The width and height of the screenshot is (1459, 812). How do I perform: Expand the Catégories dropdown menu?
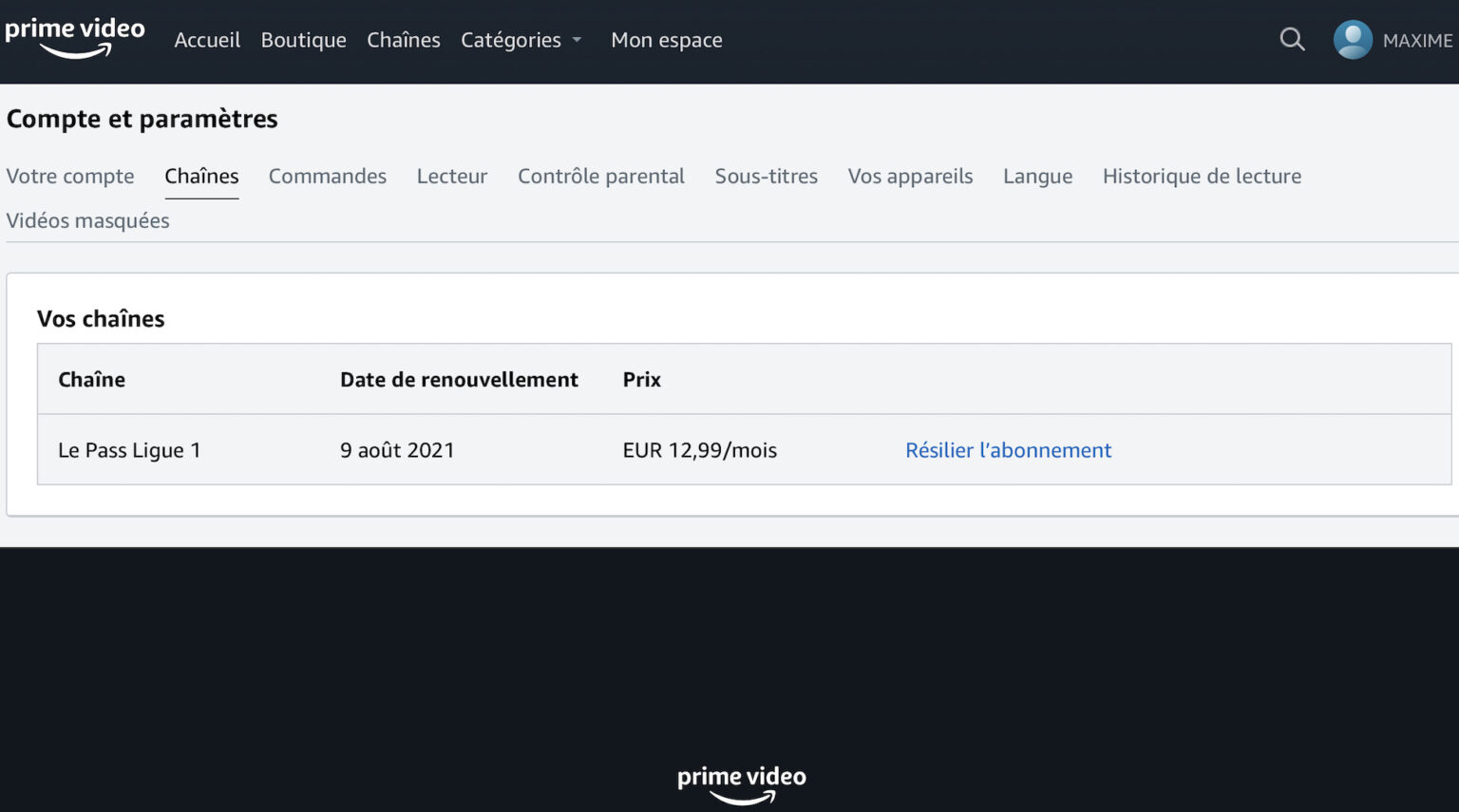coord(521,40)
